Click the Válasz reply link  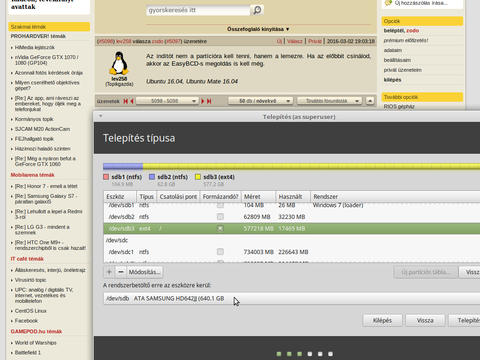tap(295, 41)
